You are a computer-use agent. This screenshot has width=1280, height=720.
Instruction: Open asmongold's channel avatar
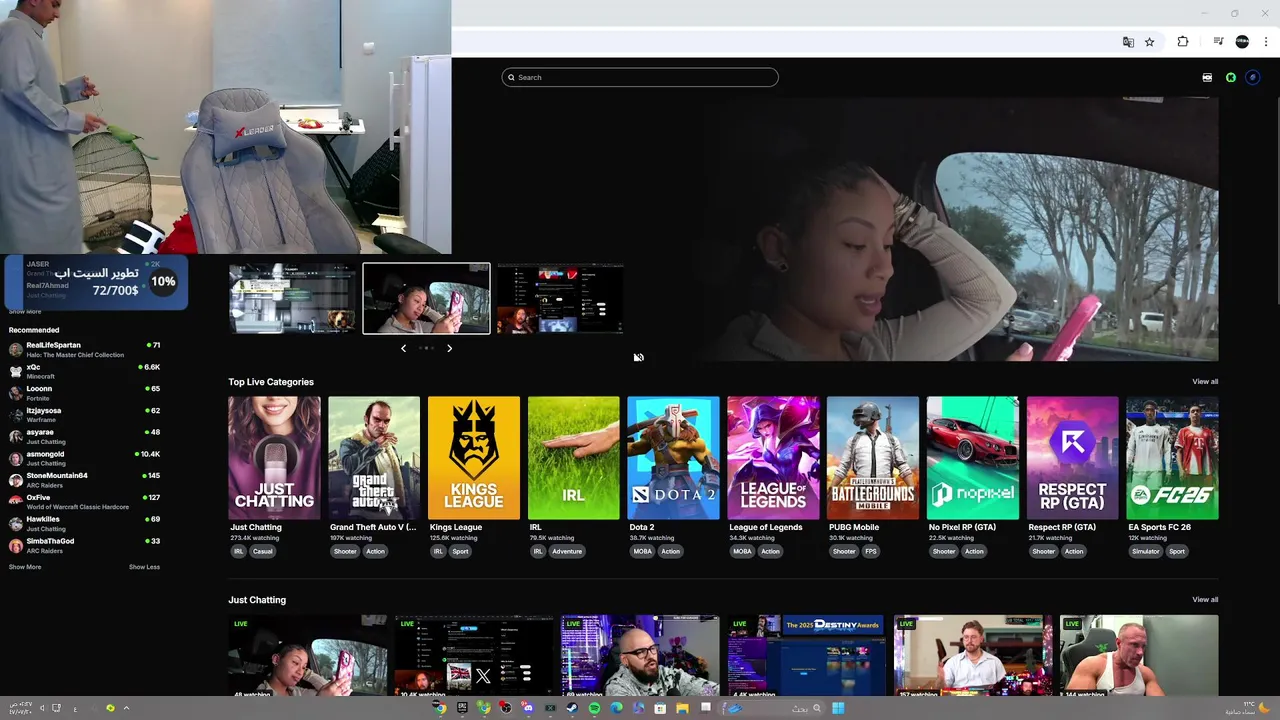[x=15, y=458]
